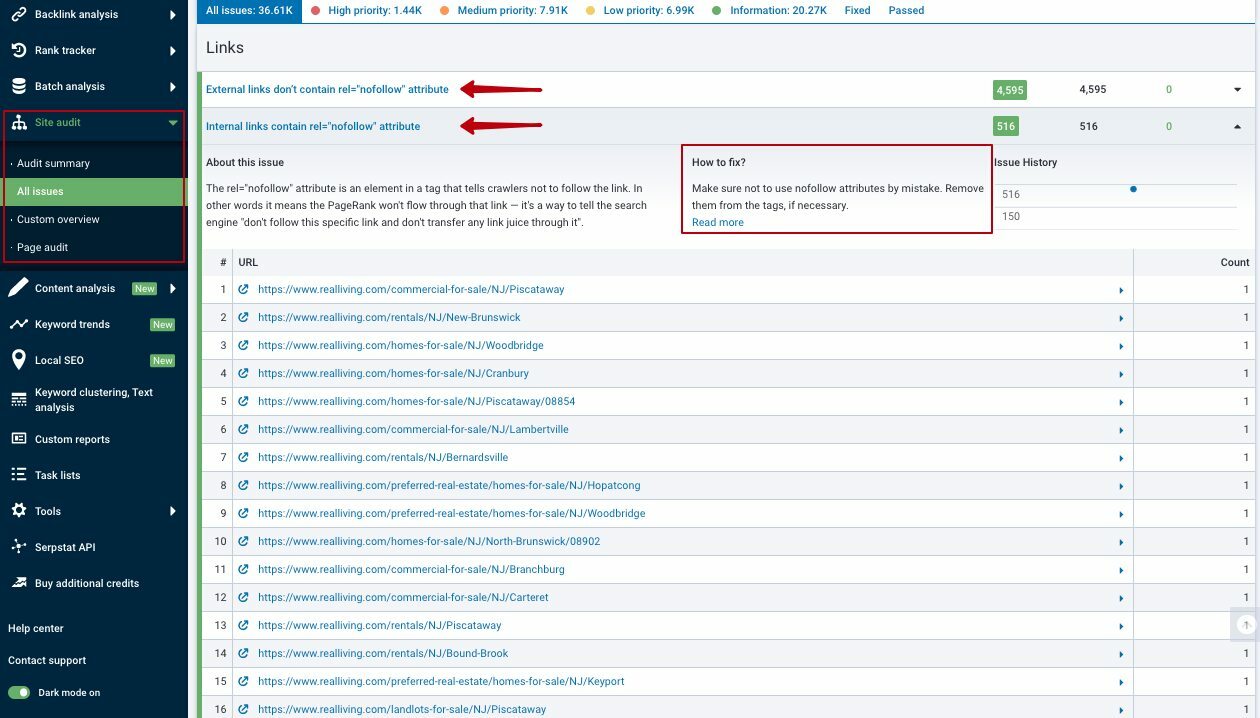Click the green 4,595 count badge

(x=1010, y=89)
